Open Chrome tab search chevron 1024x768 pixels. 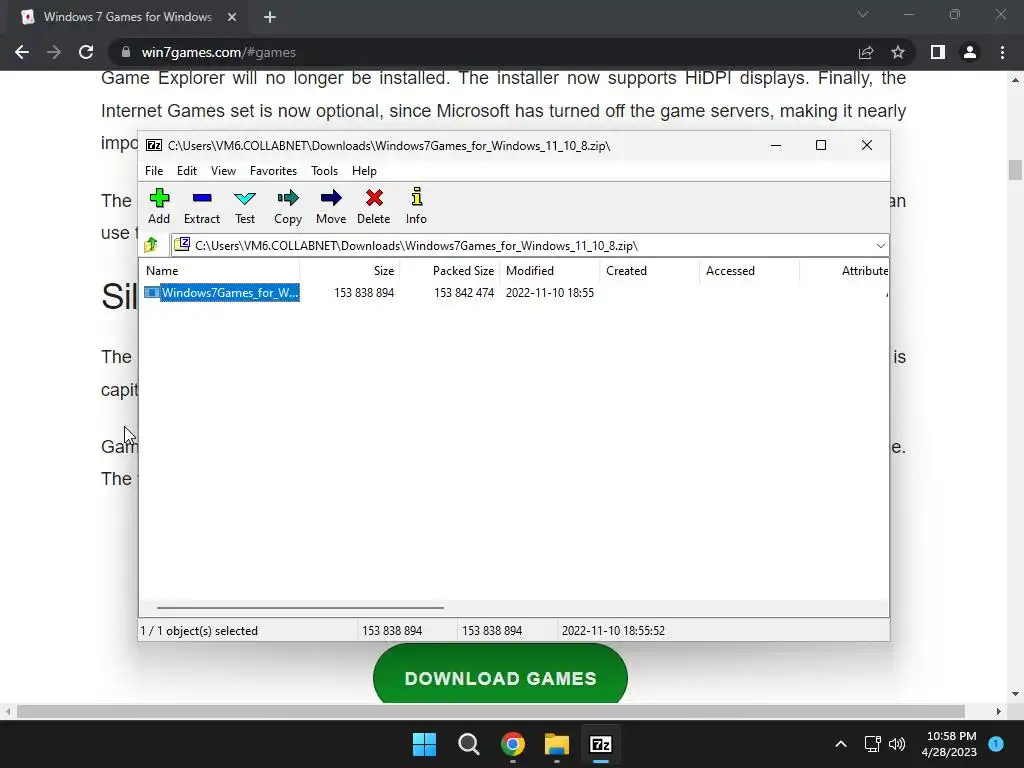(863, 14)
